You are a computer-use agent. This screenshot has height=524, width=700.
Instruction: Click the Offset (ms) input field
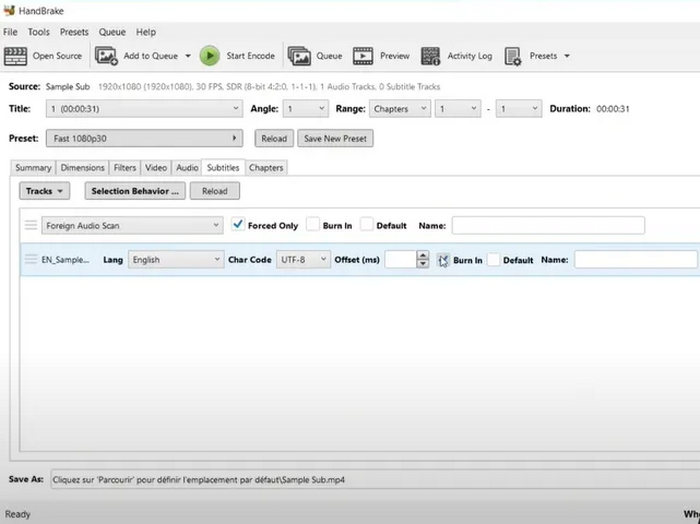click(401, 260)
